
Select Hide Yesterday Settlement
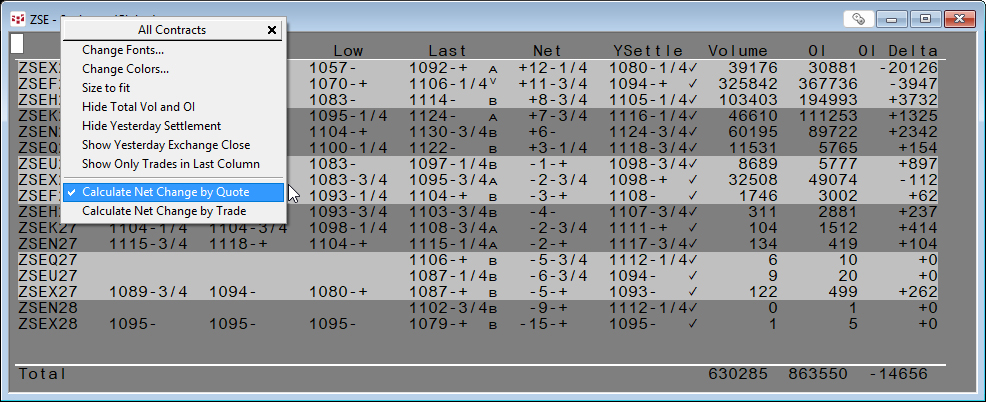(x=151, y=126)
